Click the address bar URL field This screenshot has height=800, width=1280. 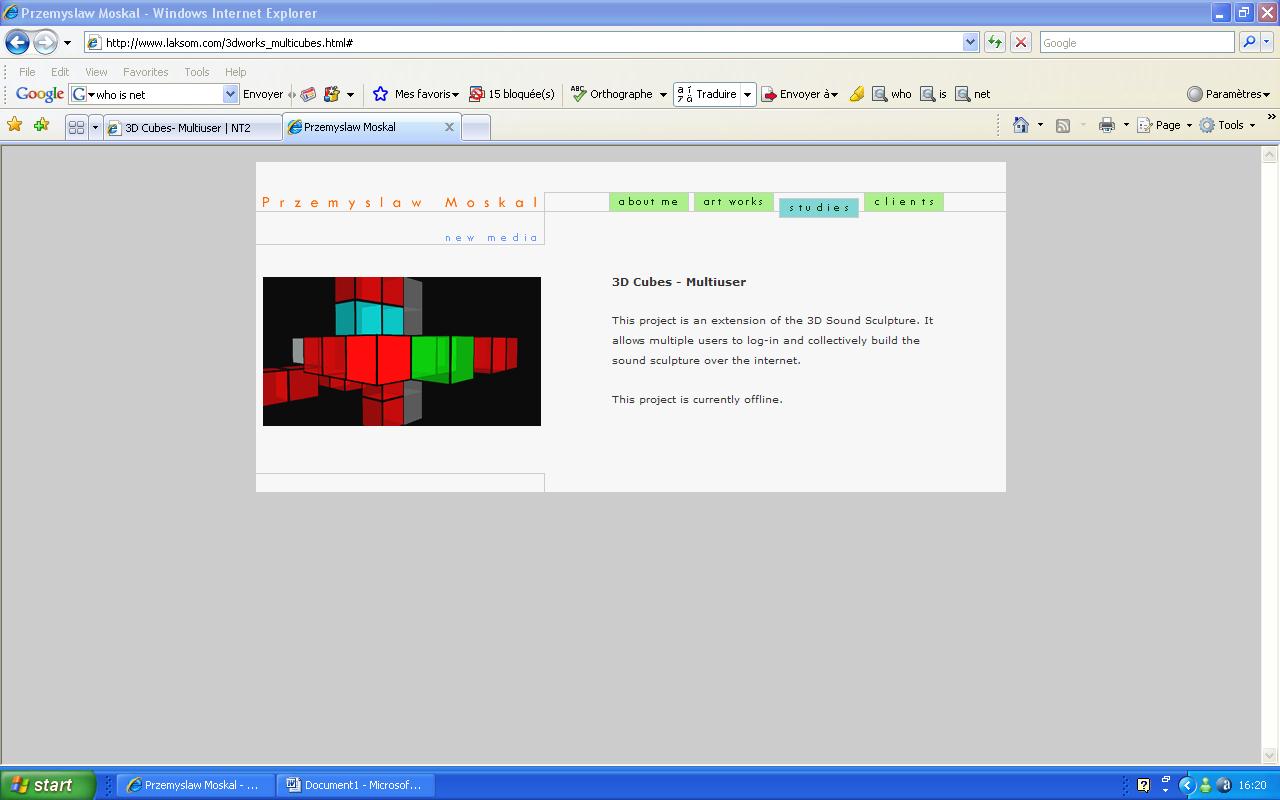(x=523, y=42)
